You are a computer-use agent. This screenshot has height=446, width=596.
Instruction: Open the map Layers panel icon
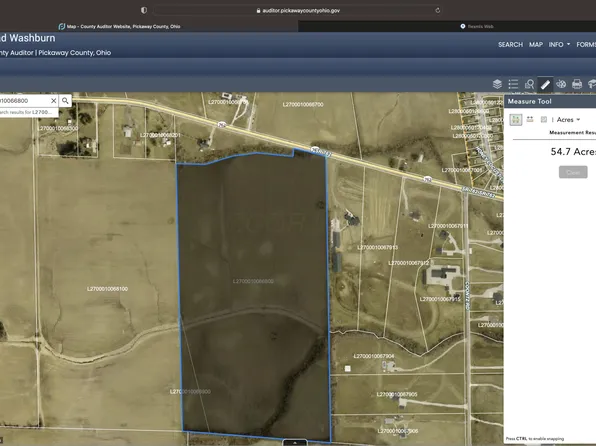[497, 84]
